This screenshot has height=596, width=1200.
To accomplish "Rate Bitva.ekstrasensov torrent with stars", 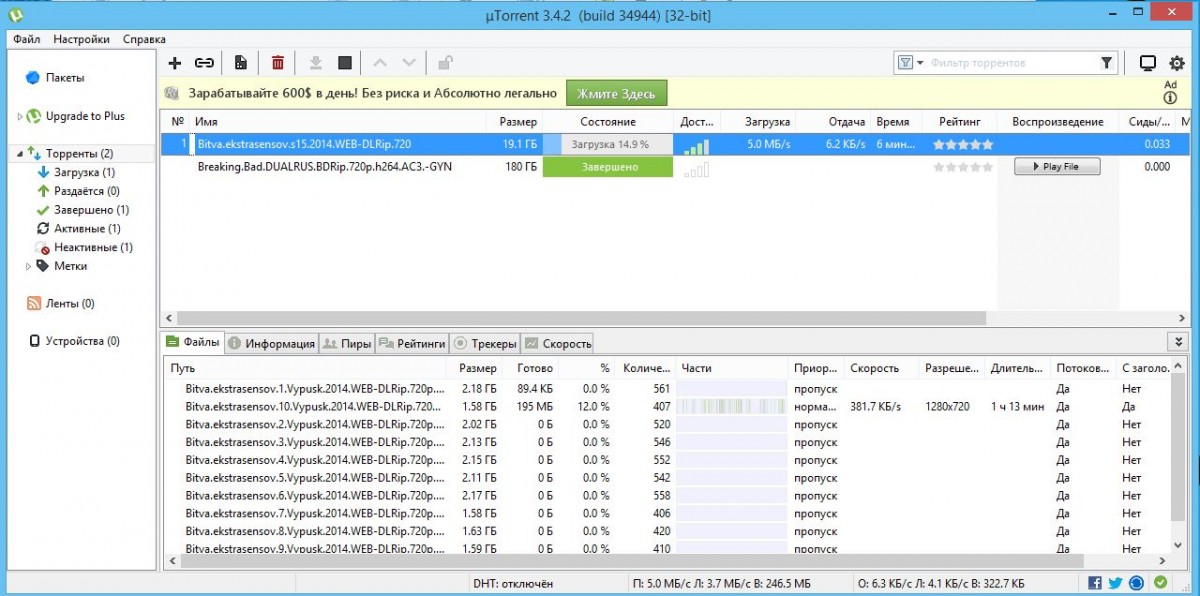I will pyautogui.click(x=963, y=144).
